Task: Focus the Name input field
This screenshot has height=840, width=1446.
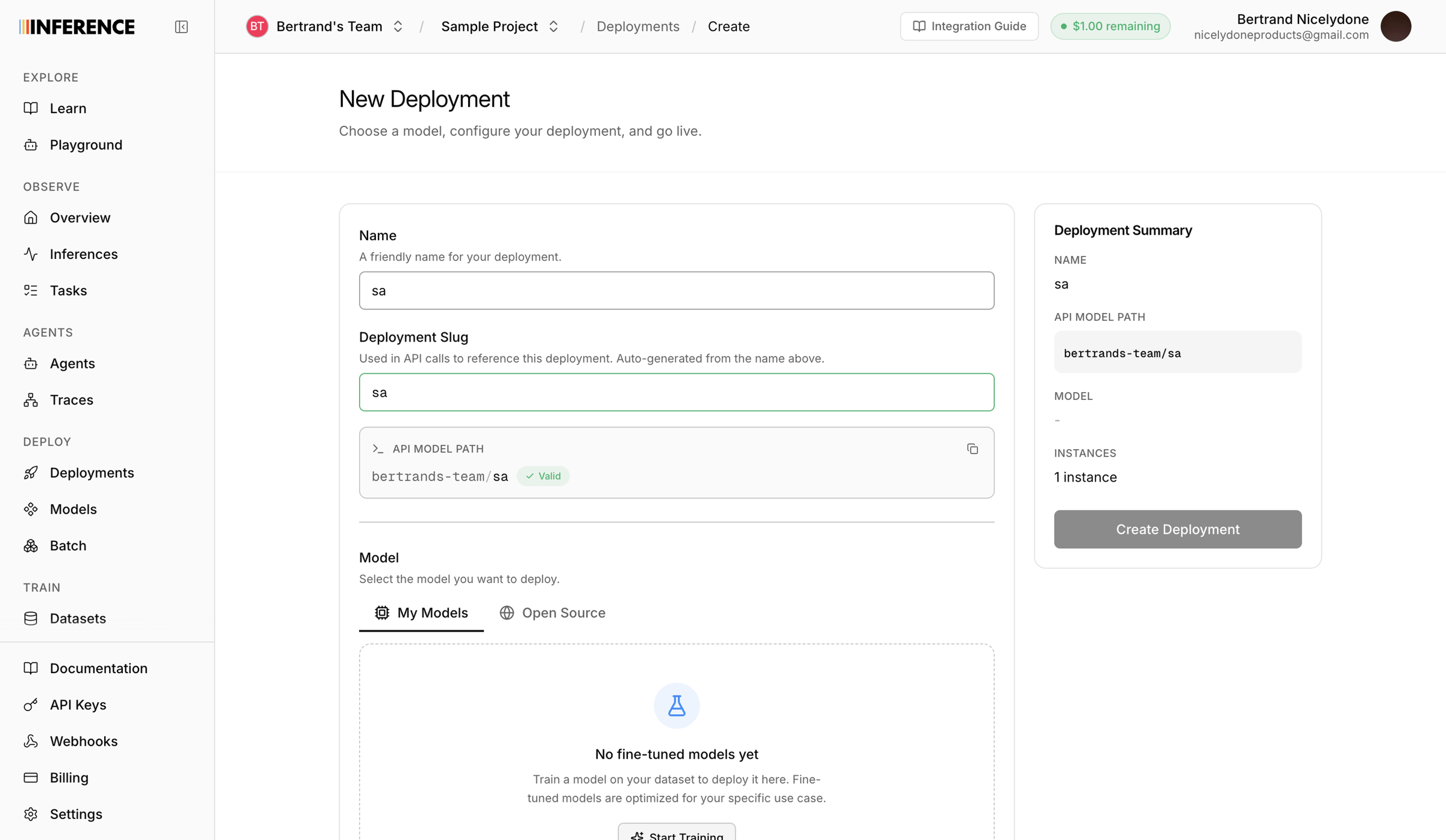Action: click(x=676, y=290)
